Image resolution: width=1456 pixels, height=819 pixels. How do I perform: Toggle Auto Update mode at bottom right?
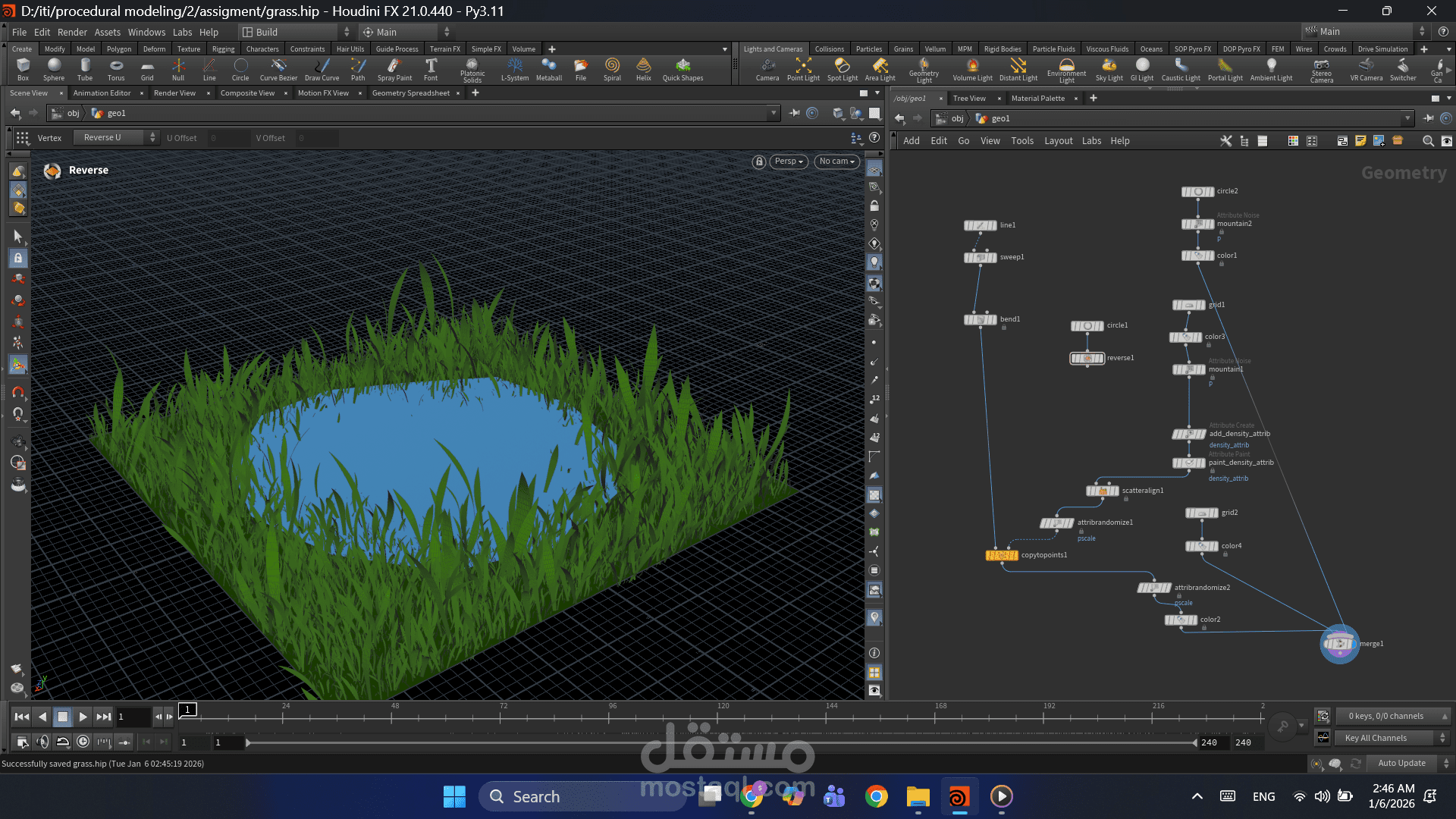tap(1402, 763)
